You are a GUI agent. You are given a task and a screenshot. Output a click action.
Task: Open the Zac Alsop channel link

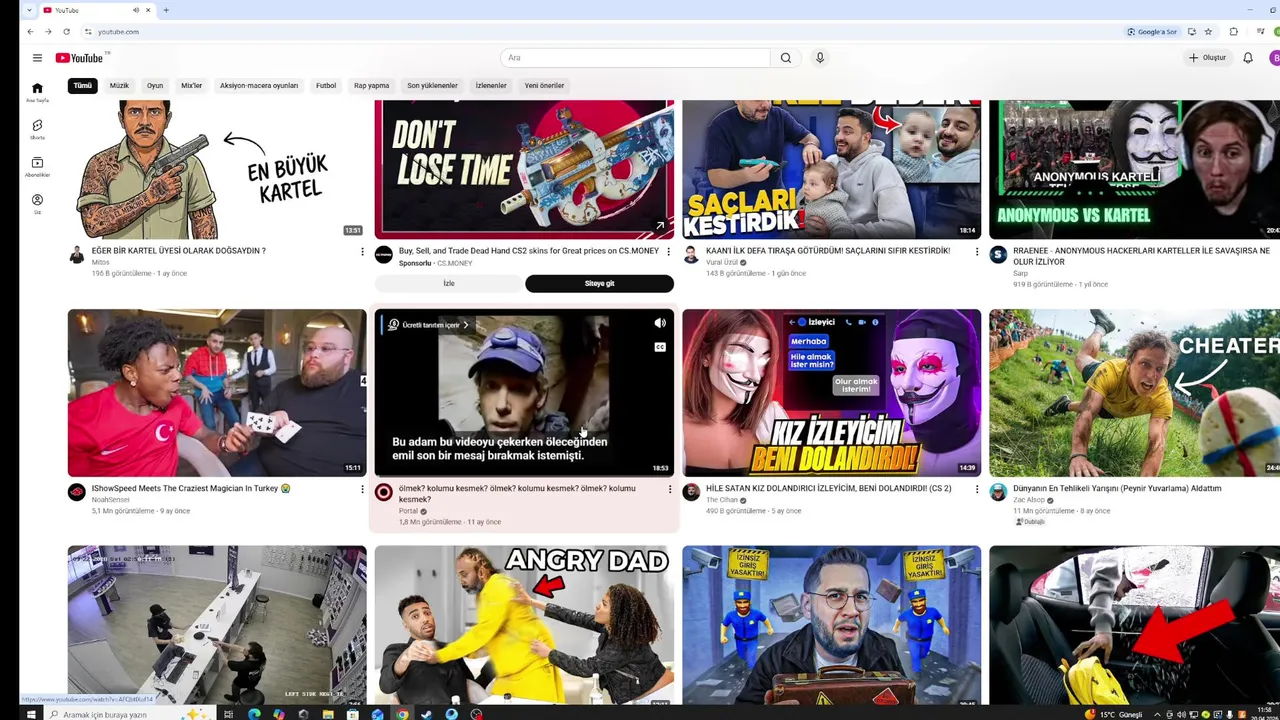pyautogui.click(x=1028, y=499)
